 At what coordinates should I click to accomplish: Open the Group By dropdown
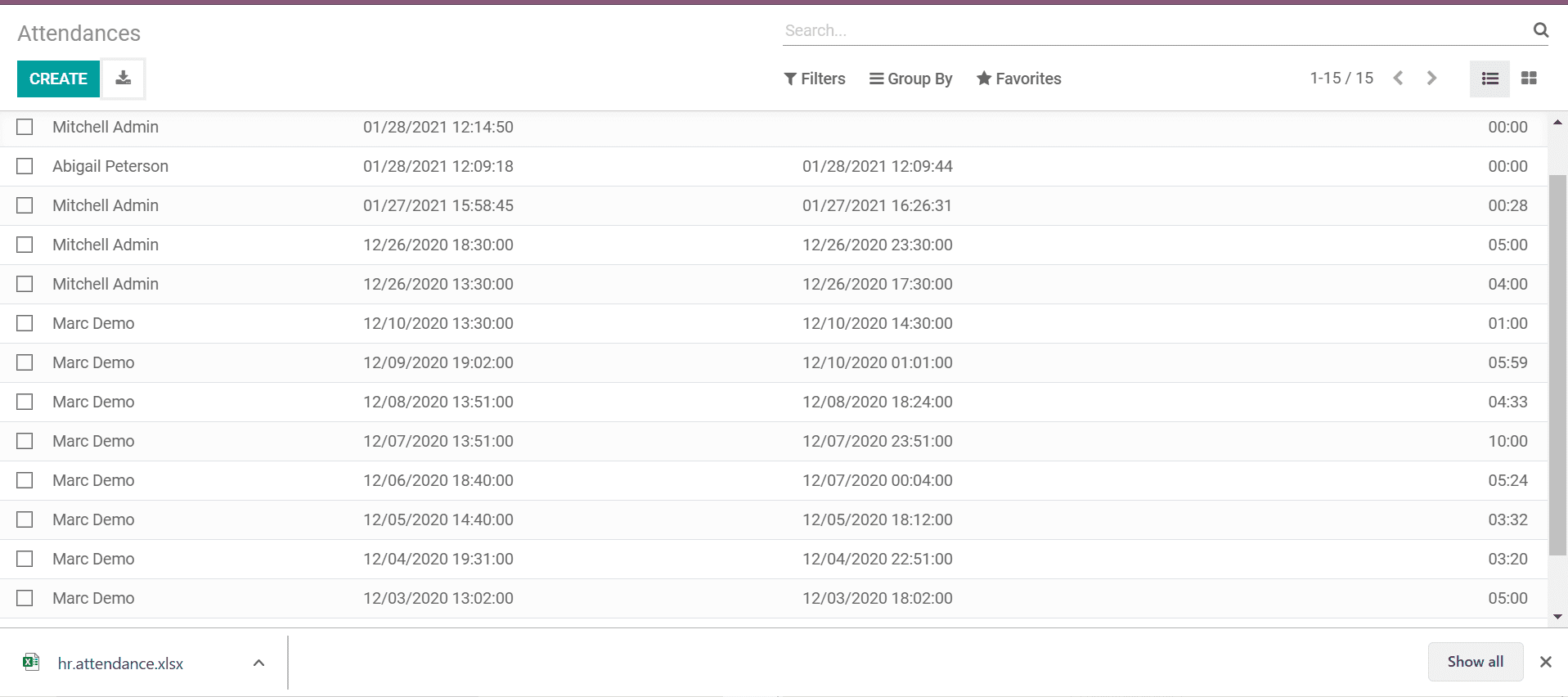click(910, 79)
